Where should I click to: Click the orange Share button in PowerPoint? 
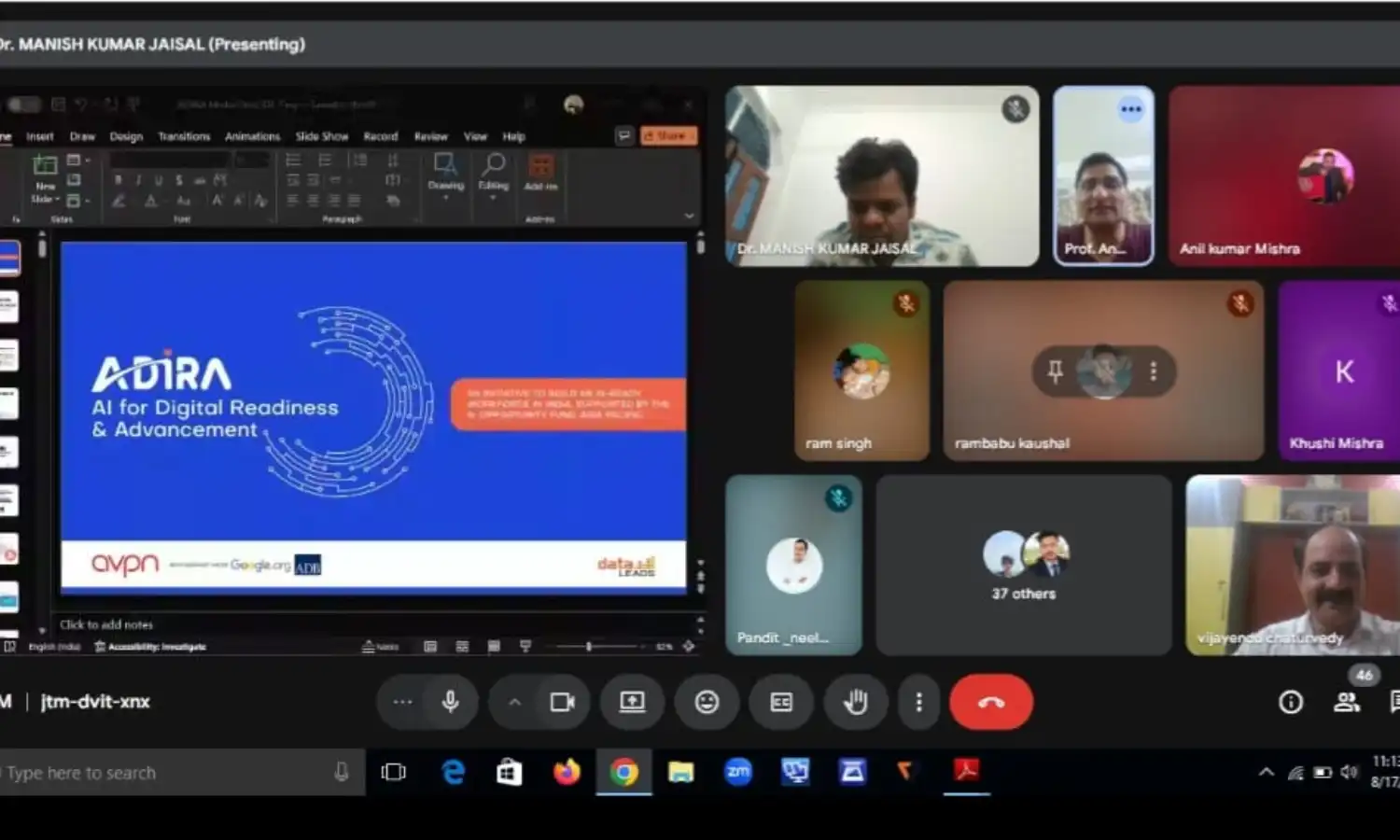[668, 136]
